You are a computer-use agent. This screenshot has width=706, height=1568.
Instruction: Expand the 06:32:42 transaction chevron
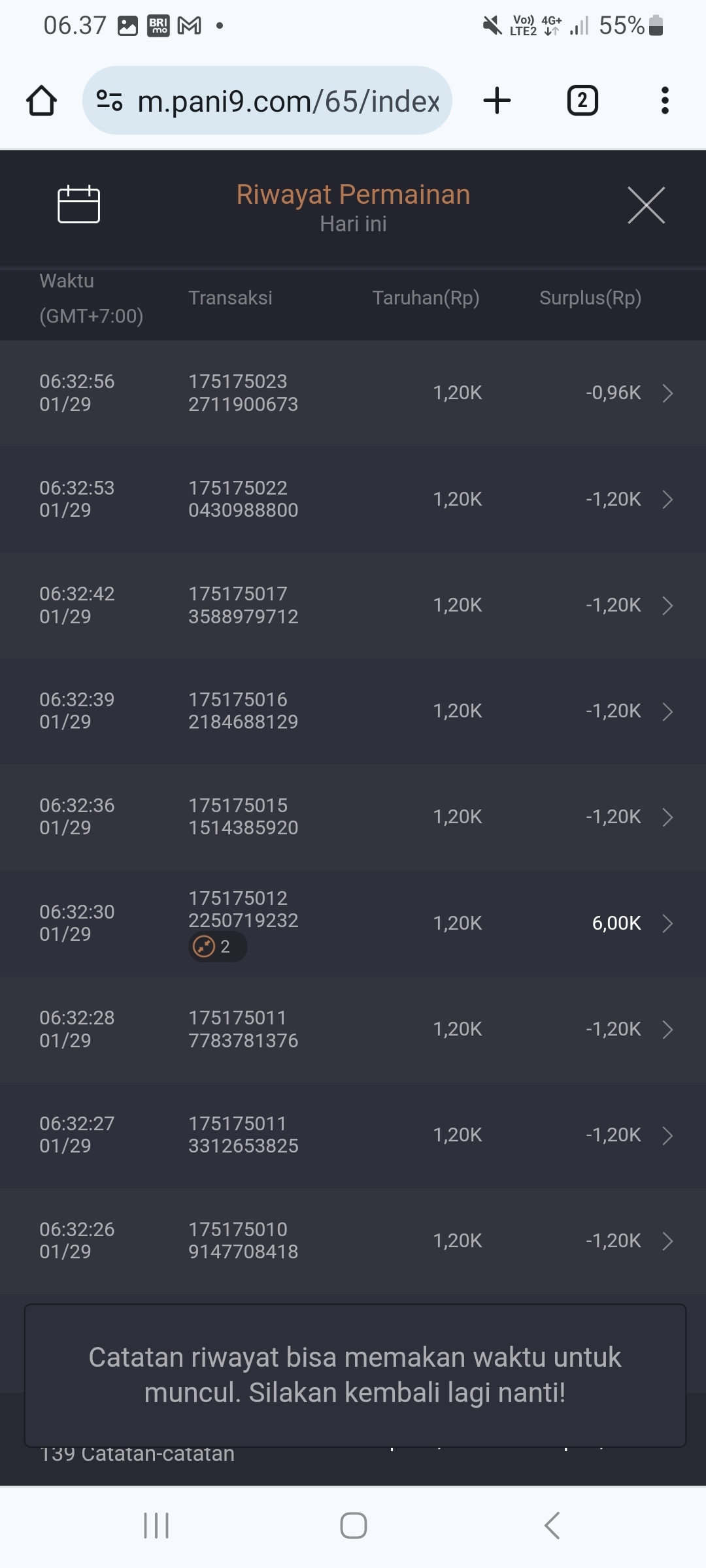pos(667,606)
